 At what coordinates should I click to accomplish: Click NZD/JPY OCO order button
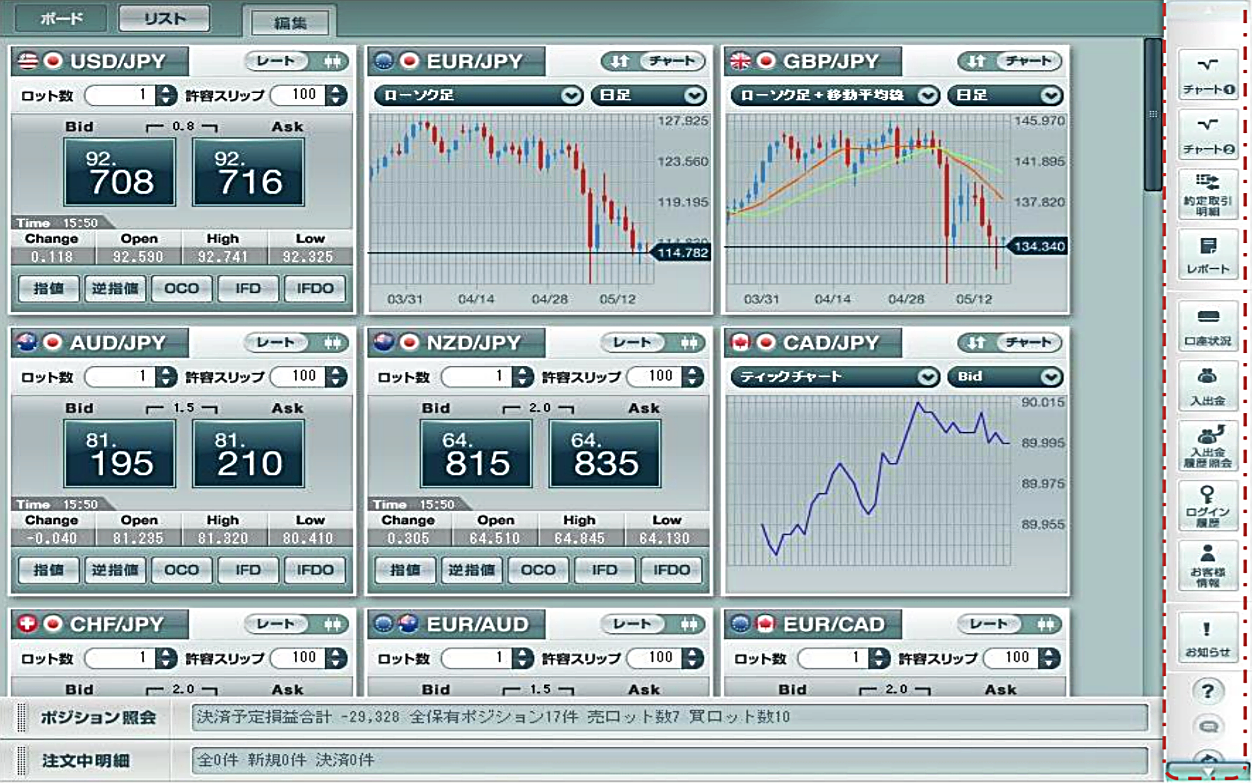(x=538, y=570)
